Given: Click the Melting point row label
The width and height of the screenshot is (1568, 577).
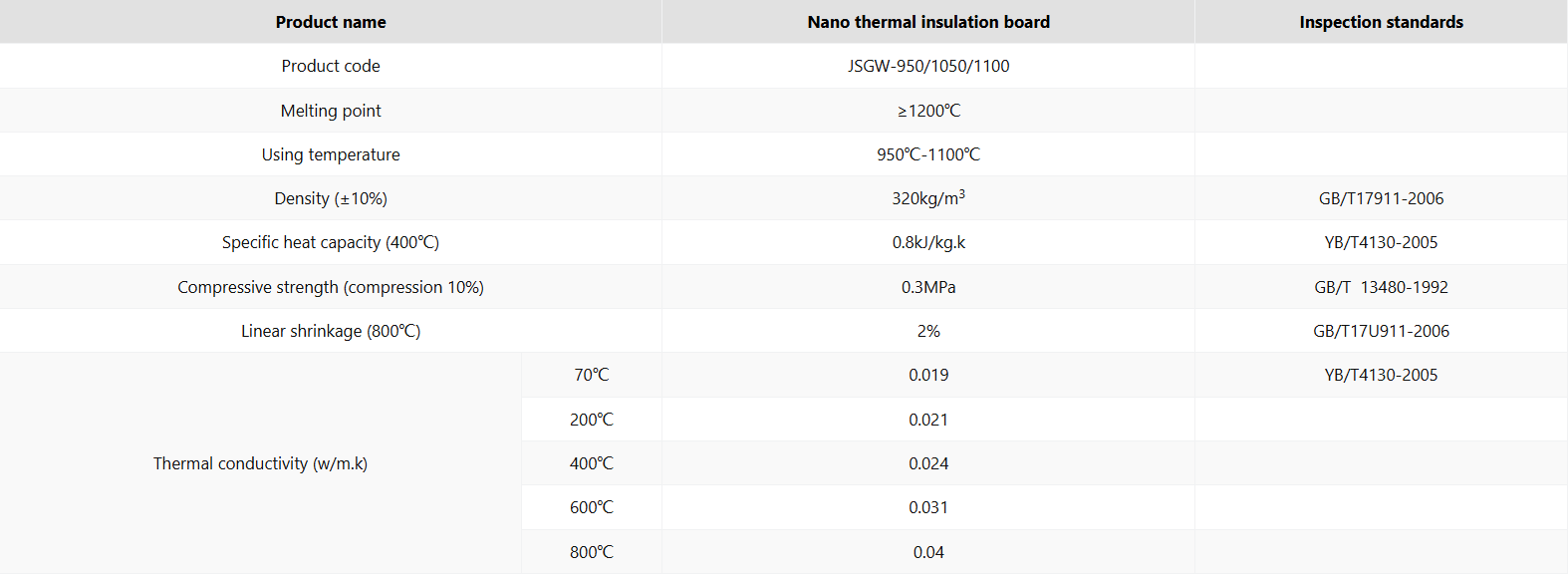Looking at the screenshot, I should pyautogui.click(x=331, y=111).
